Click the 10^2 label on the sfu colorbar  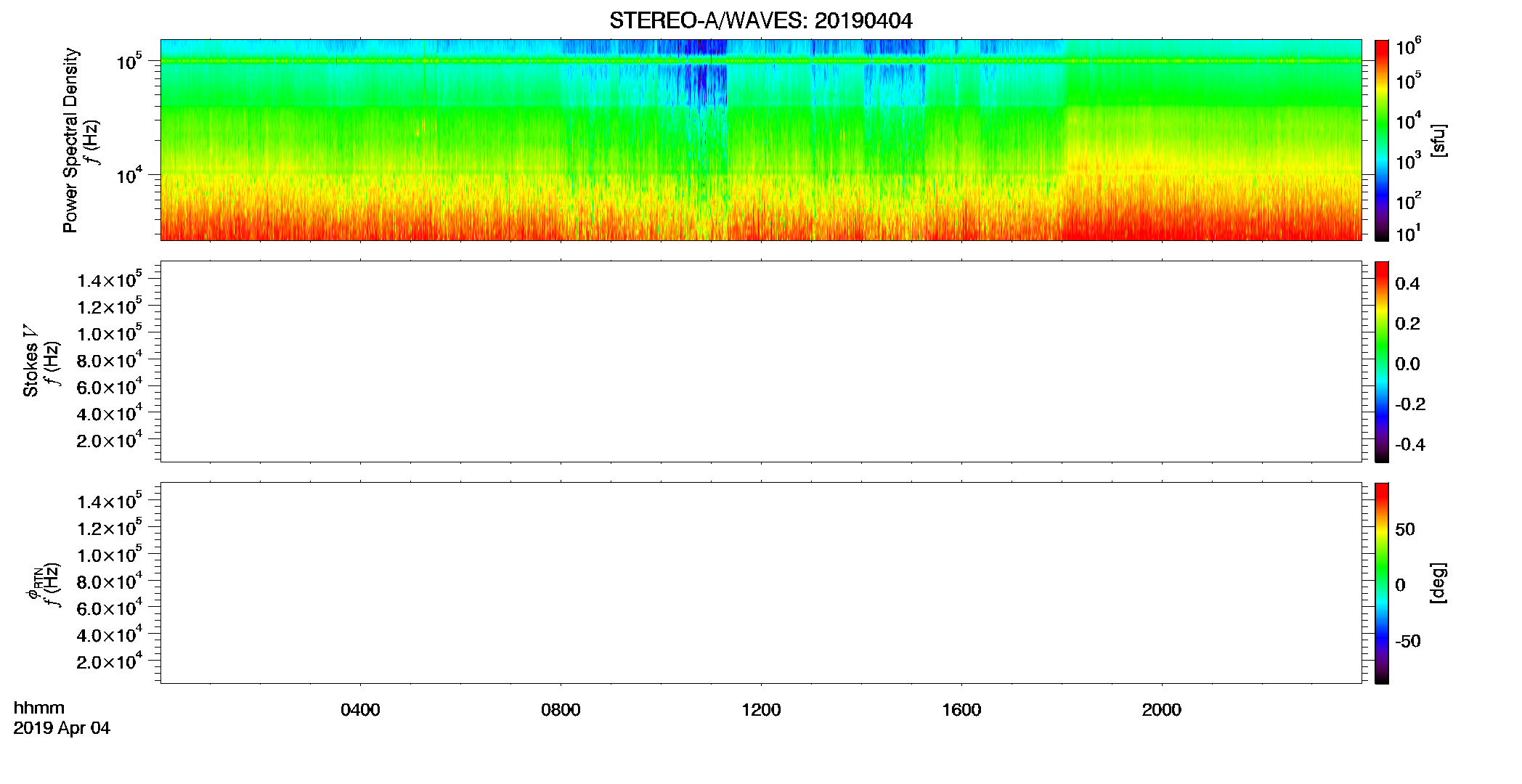(x=1408, y=200)
